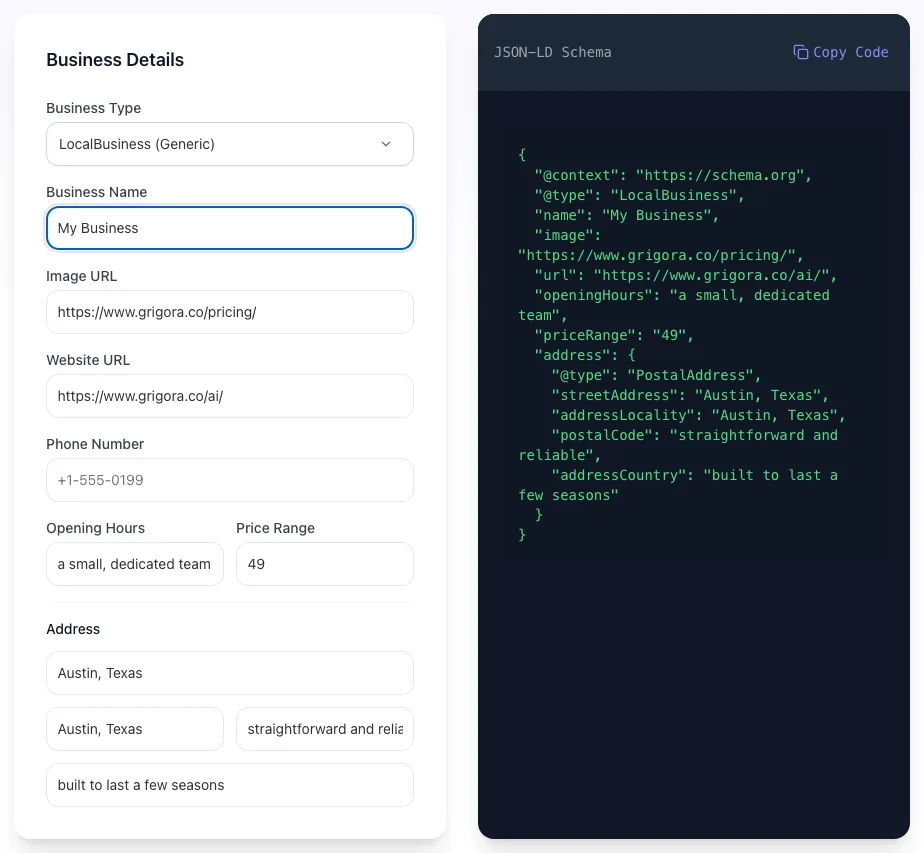Click the 'Address' section label
Image resolution: width=924 pixels, height=853 pixels.
(x=73, y=629)
